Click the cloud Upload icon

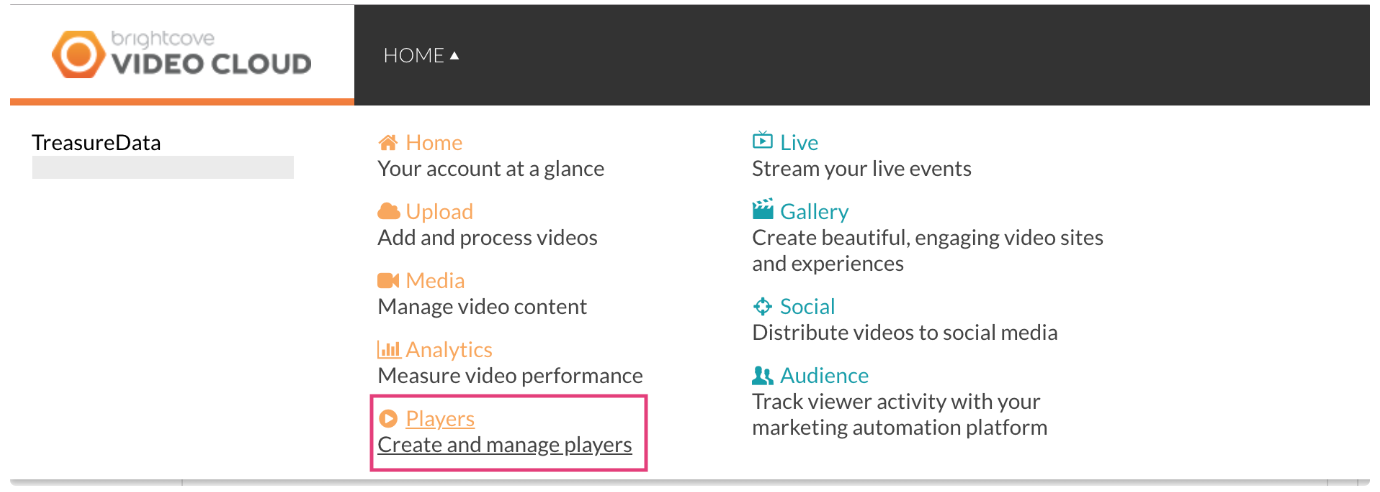tap(388, 212)
